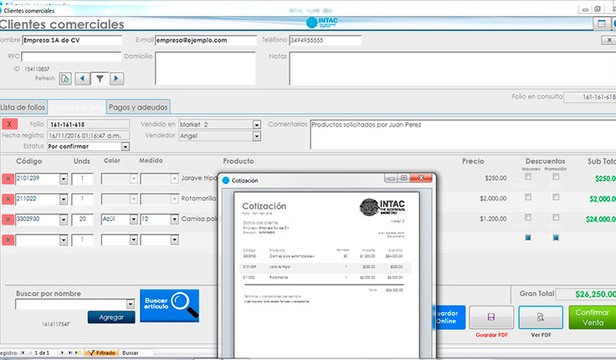
Task: Click the red X beside Folio
Action: (x=9, y=124)
